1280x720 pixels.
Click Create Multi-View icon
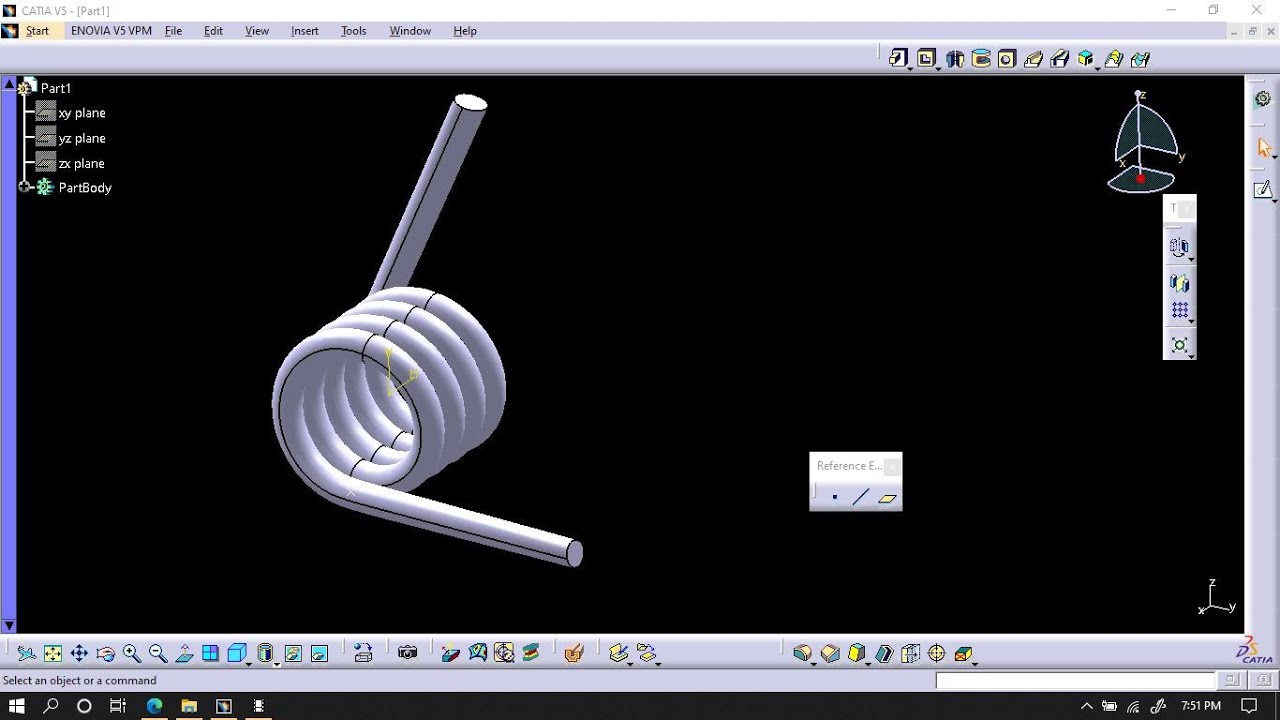click(210, 653)
